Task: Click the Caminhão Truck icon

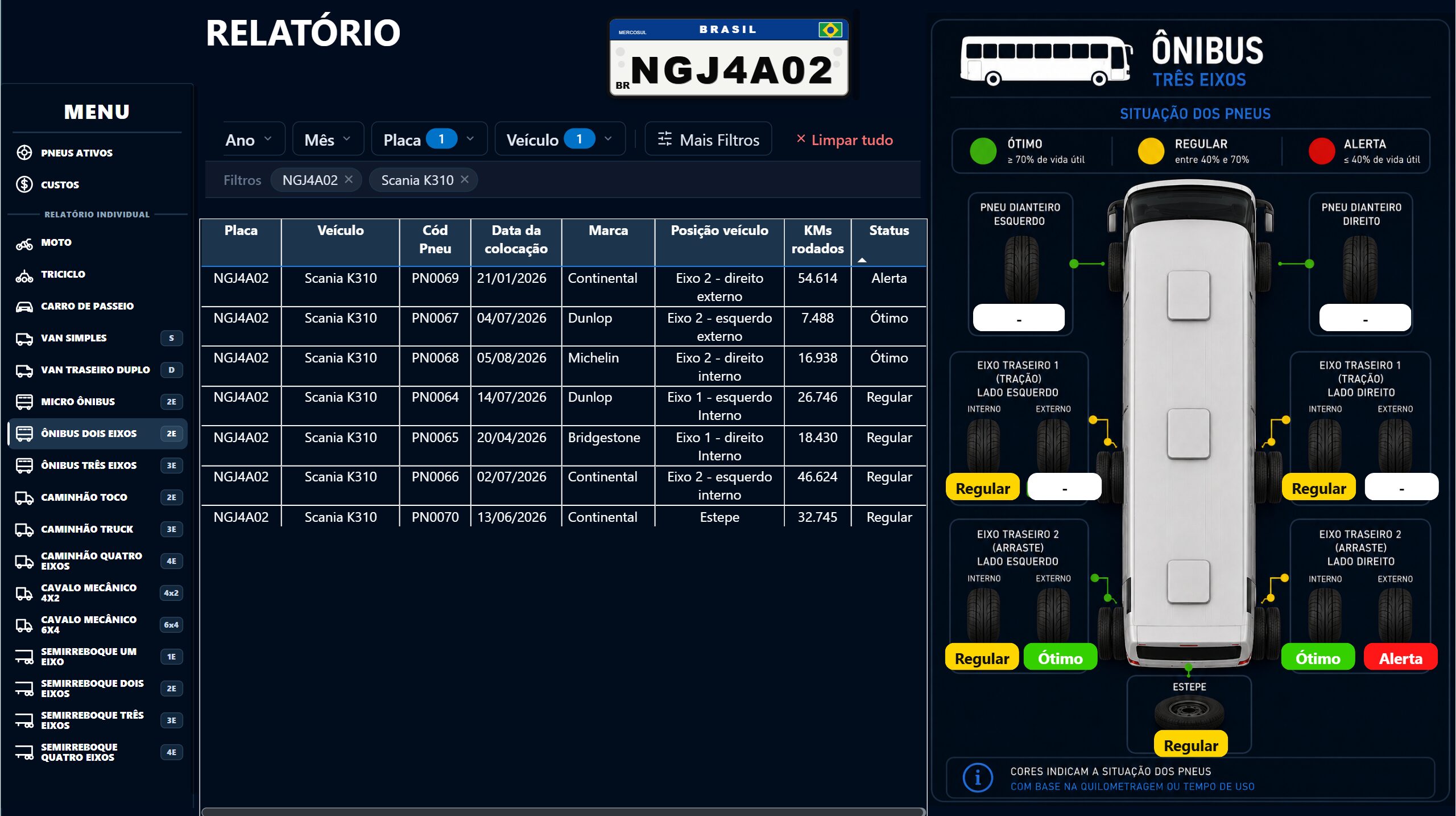Action: 24,529
